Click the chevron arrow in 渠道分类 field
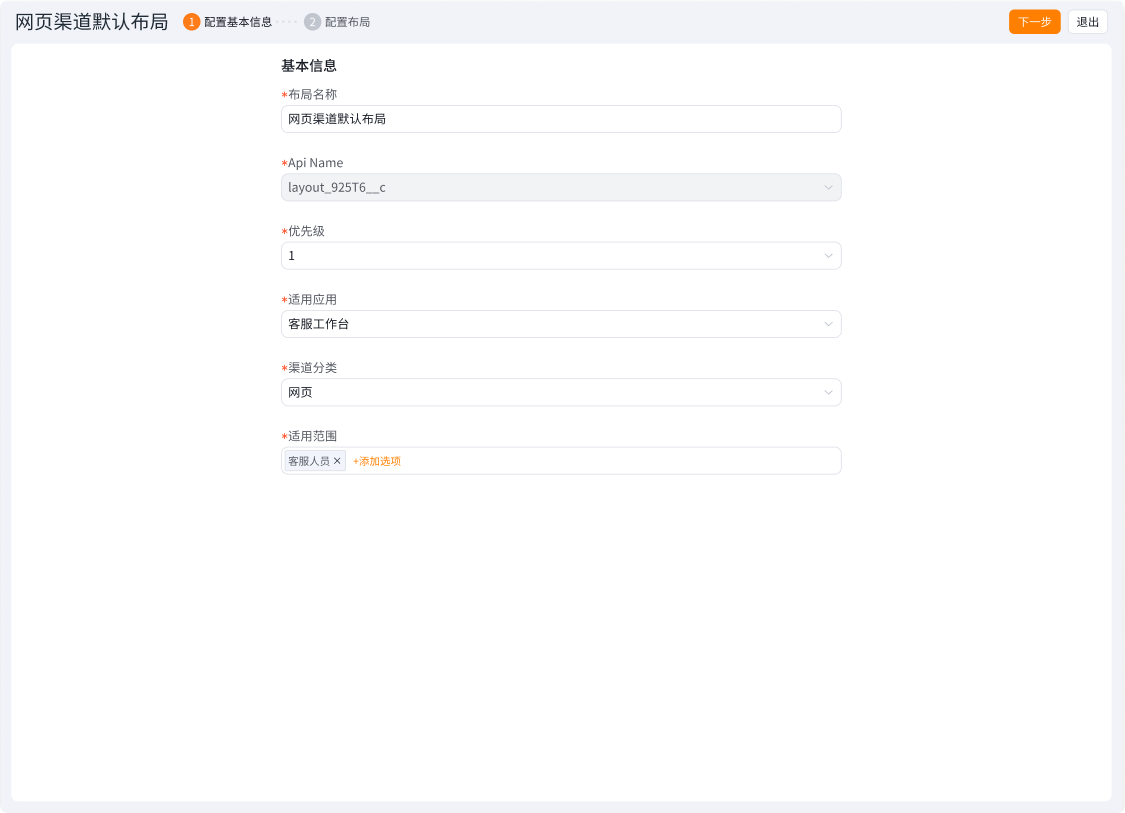 click(x=828, y=392)
